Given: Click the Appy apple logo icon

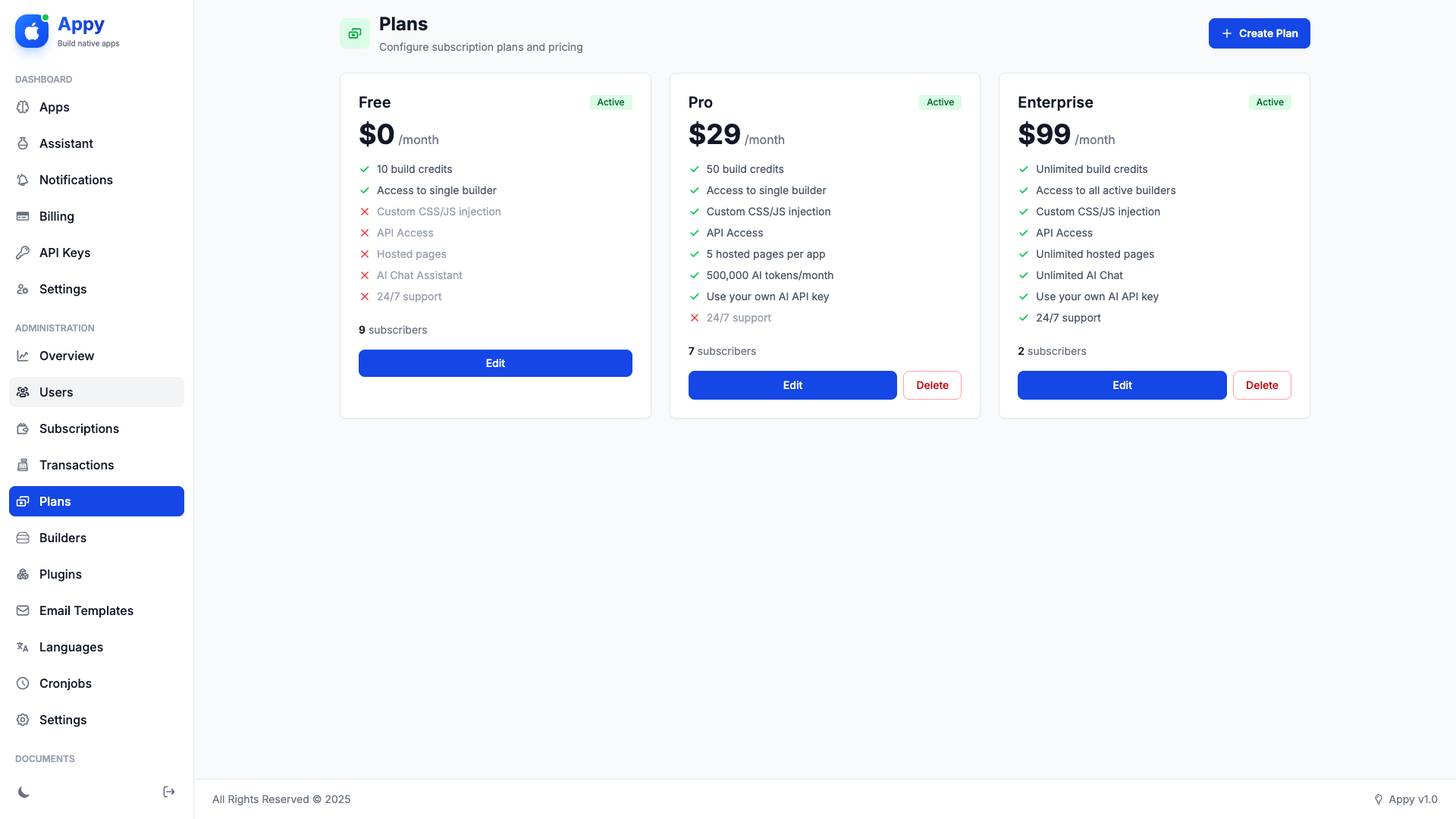Looking at the screenshot, I should point(32,32).
